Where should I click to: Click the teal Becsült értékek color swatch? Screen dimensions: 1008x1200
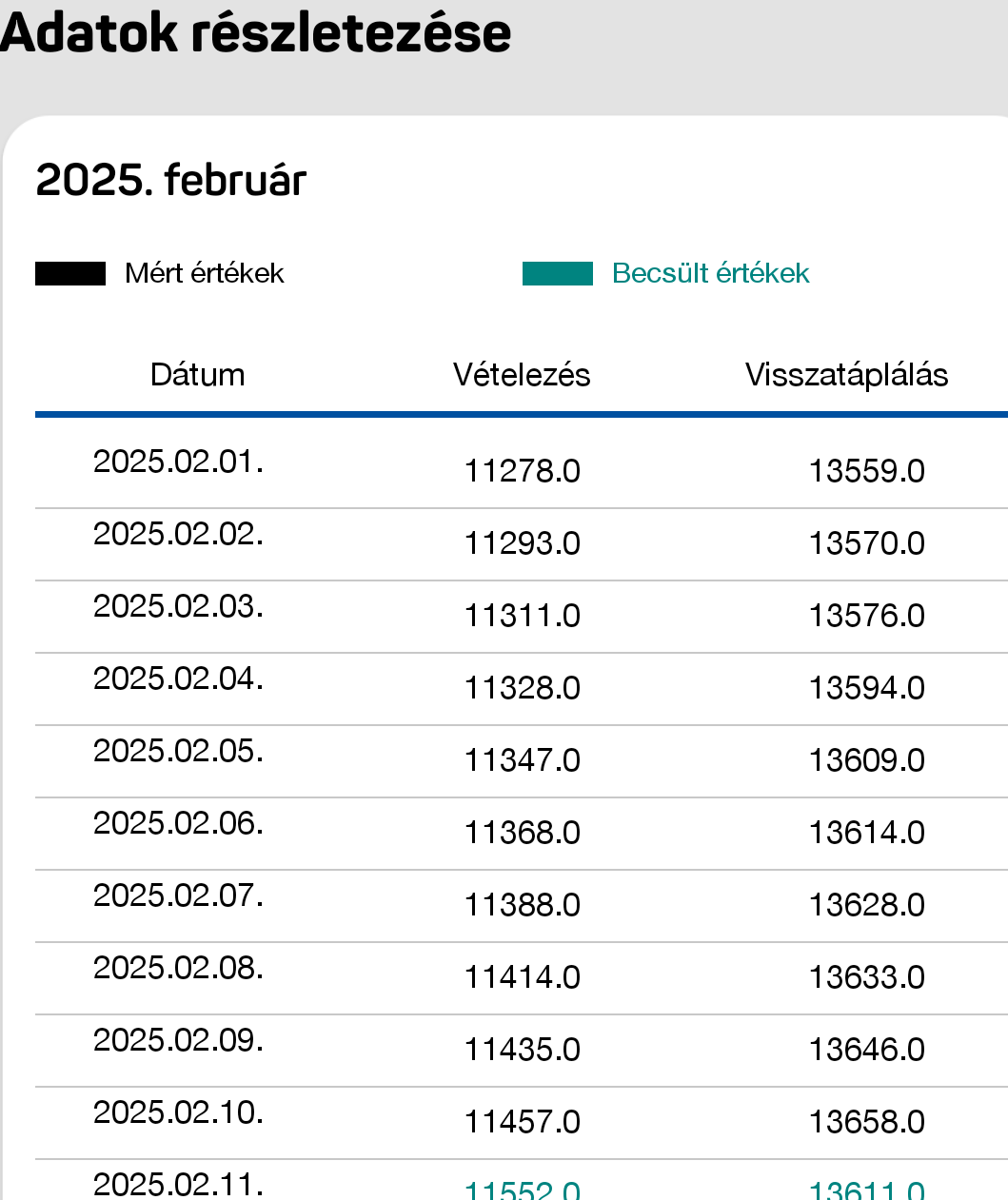tap(558, 274)
